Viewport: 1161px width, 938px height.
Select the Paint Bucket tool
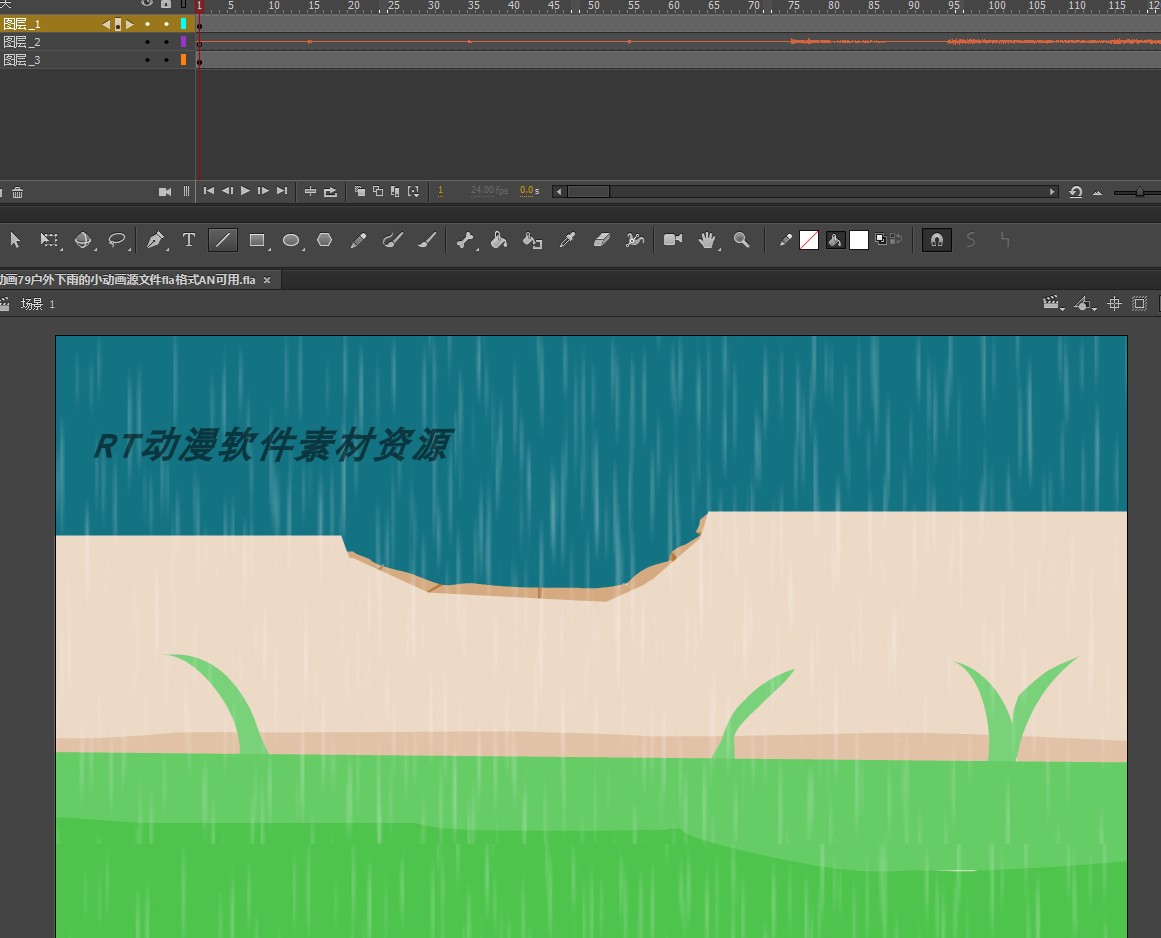click(499, 240)
